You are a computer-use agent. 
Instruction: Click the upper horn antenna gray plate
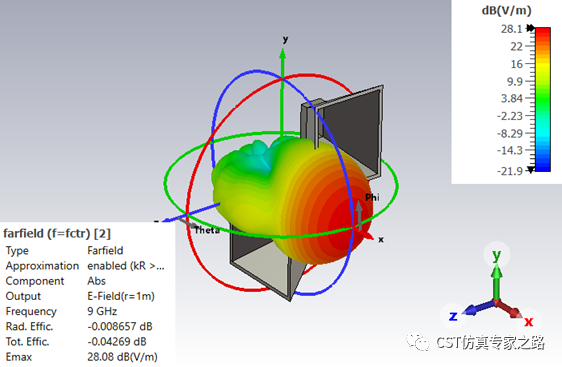coord(349,129)
